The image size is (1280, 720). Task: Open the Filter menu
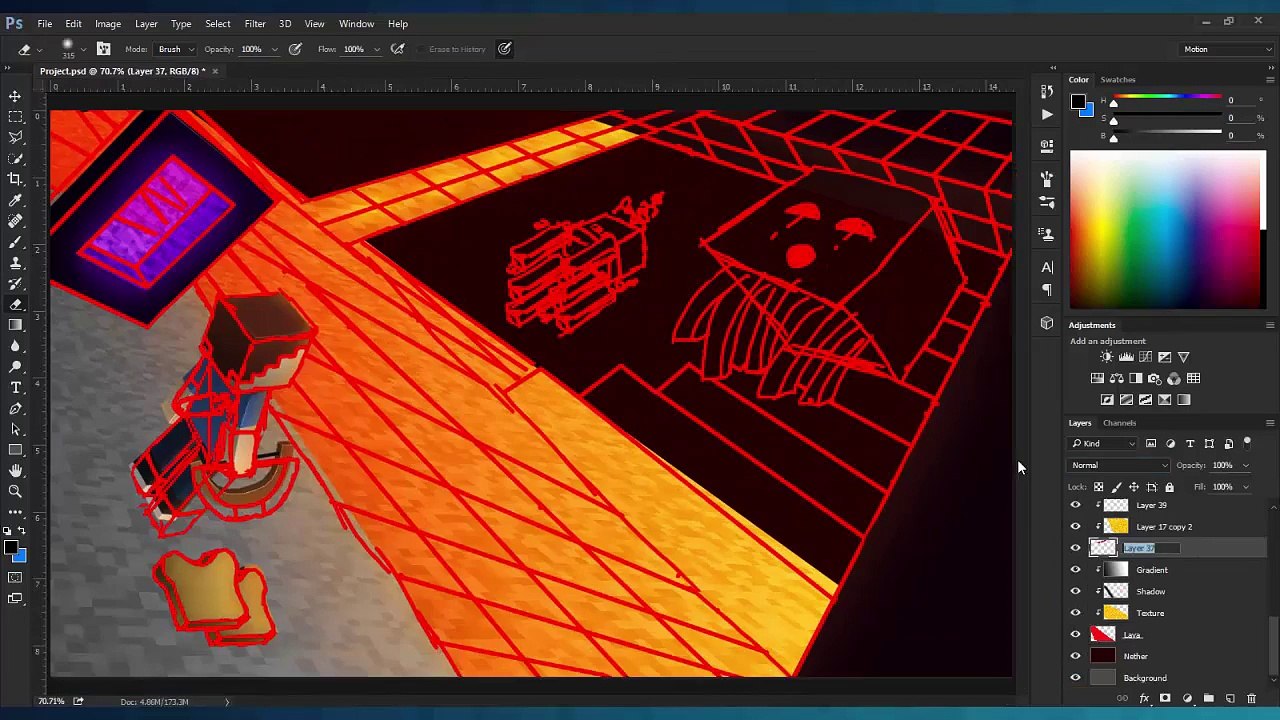click(x=255, y=24)
